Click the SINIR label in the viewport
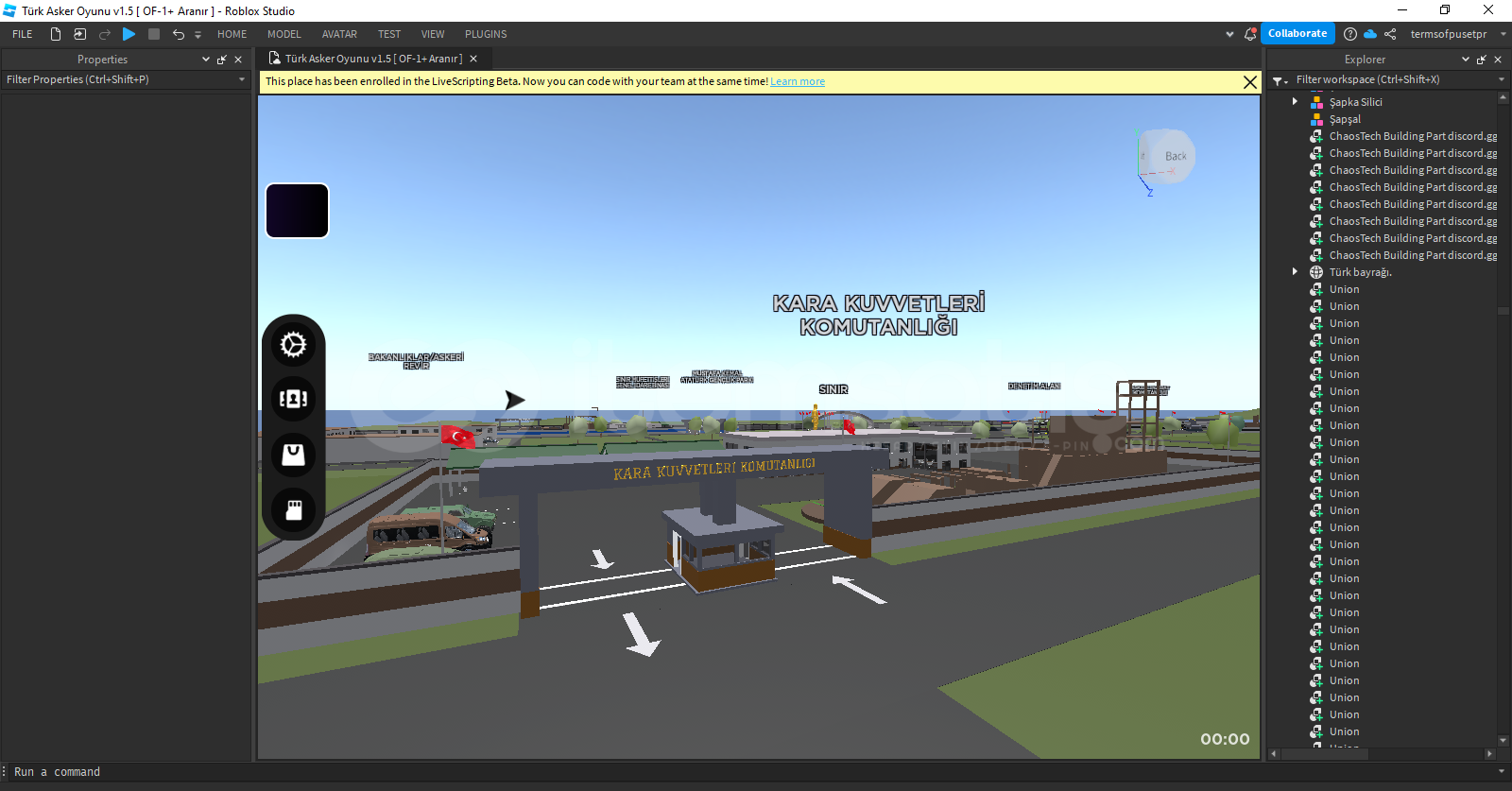 point(833,389)
